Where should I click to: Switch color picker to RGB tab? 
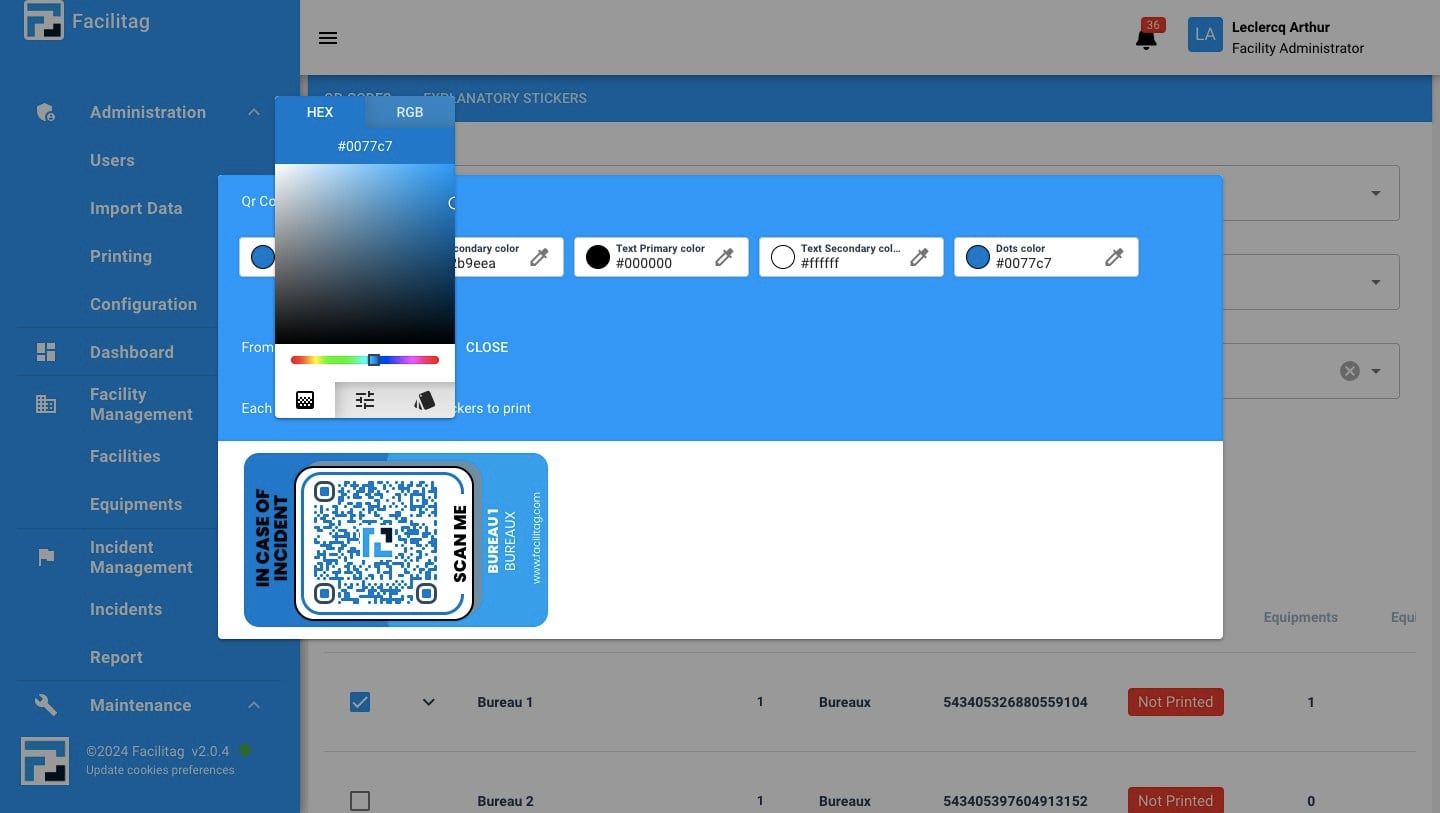coord(409,112)
